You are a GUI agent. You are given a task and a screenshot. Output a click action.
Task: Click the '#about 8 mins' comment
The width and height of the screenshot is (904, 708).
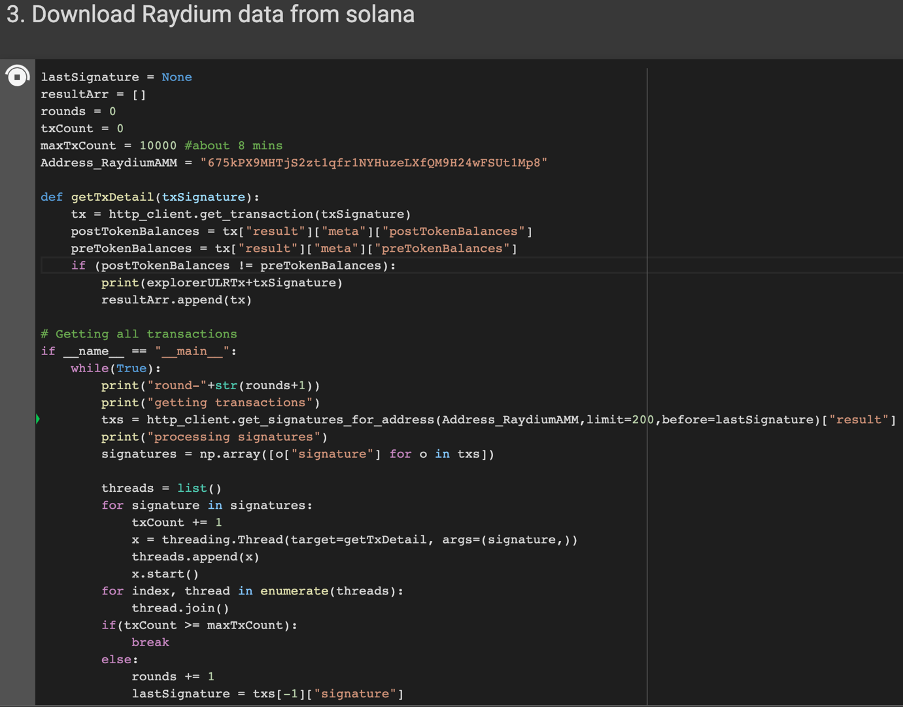click(x=233, y=146)
